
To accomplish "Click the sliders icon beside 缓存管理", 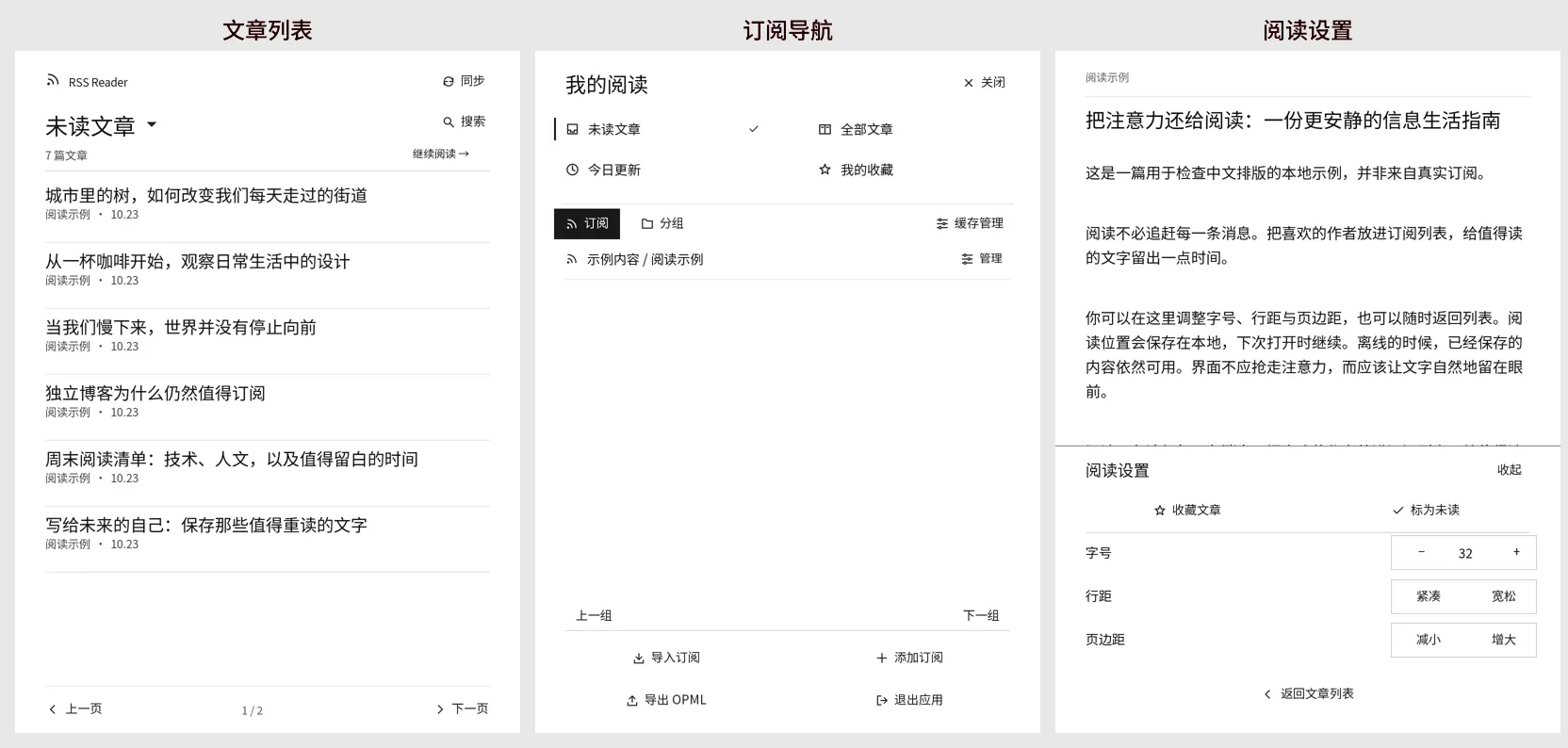I will tap(941, 223).
